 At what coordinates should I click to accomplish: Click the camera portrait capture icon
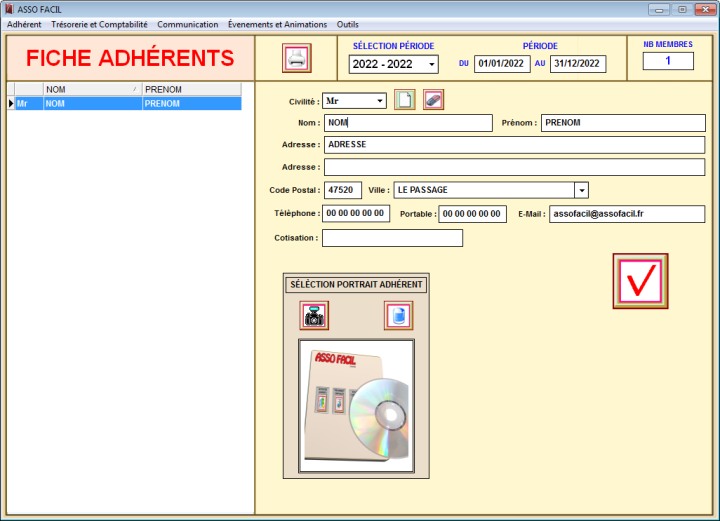pos(314,316)
